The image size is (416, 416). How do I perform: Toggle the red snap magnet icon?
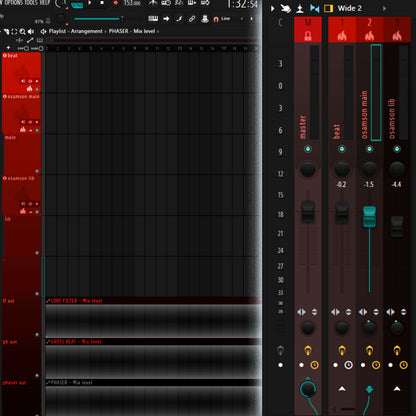(216, 19)
